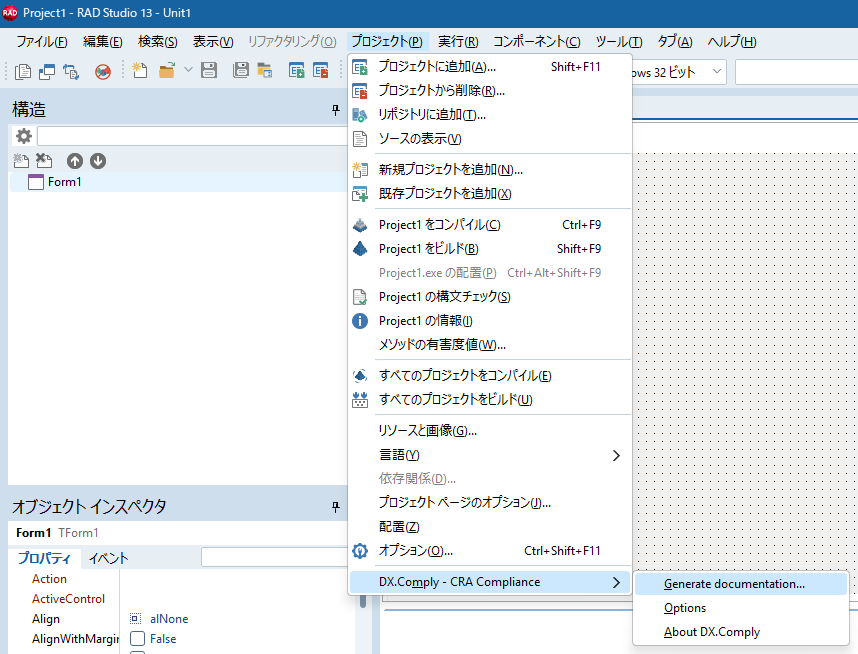The width and height of the screenshot is (858, 654).
Task: Choose Project1 の構文チェック(S)
Action: click(x=490, y=297)
